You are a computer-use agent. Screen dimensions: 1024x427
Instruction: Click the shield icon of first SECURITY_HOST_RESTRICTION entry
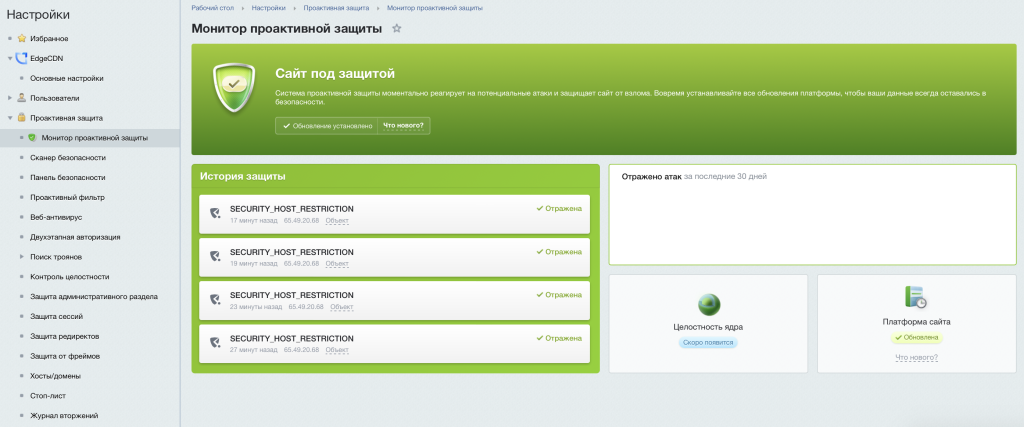[215, 213]
